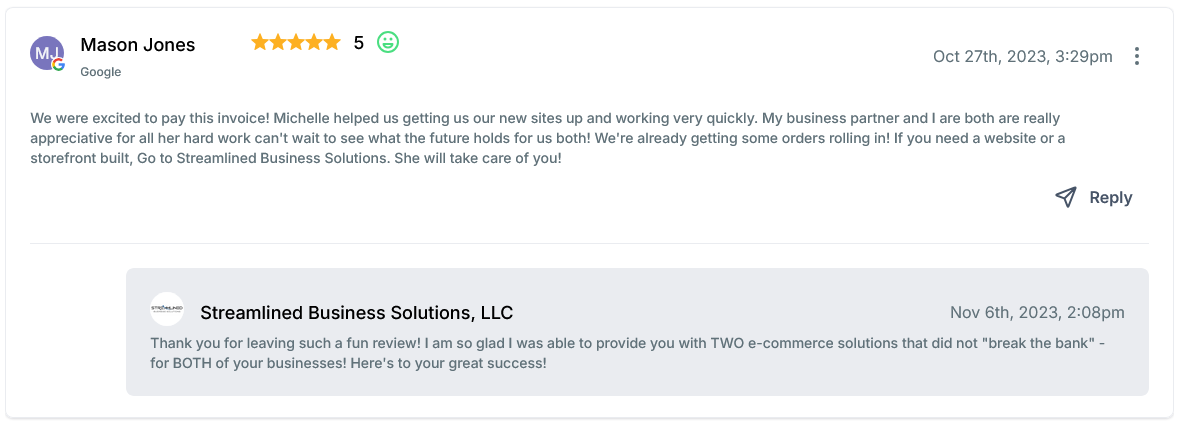The height and width of the screenshot is (425, 1182).
Task: Click the first star in the rating
Action: [260, 42]
